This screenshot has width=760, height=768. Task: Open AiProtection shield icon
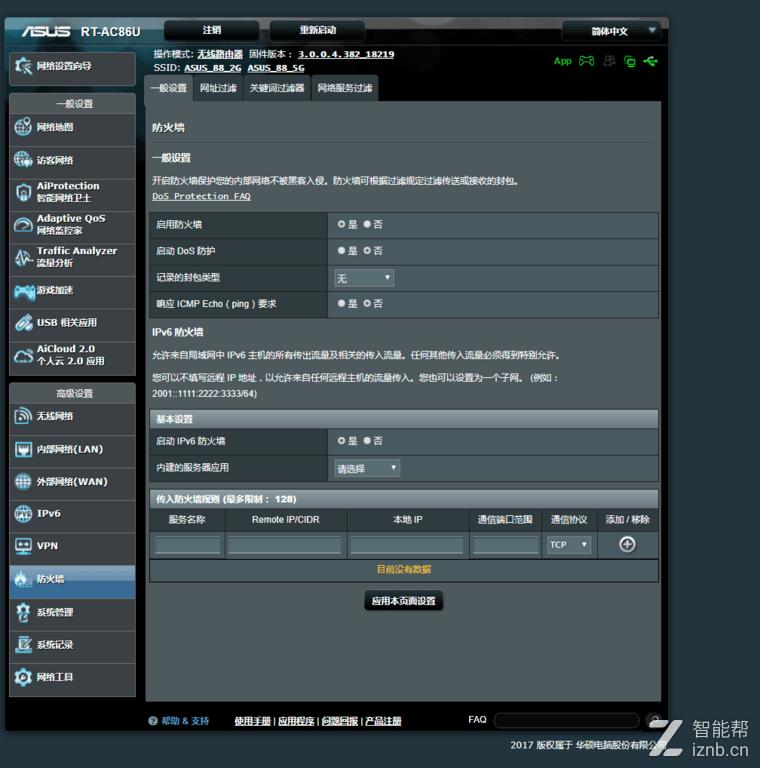23,192
